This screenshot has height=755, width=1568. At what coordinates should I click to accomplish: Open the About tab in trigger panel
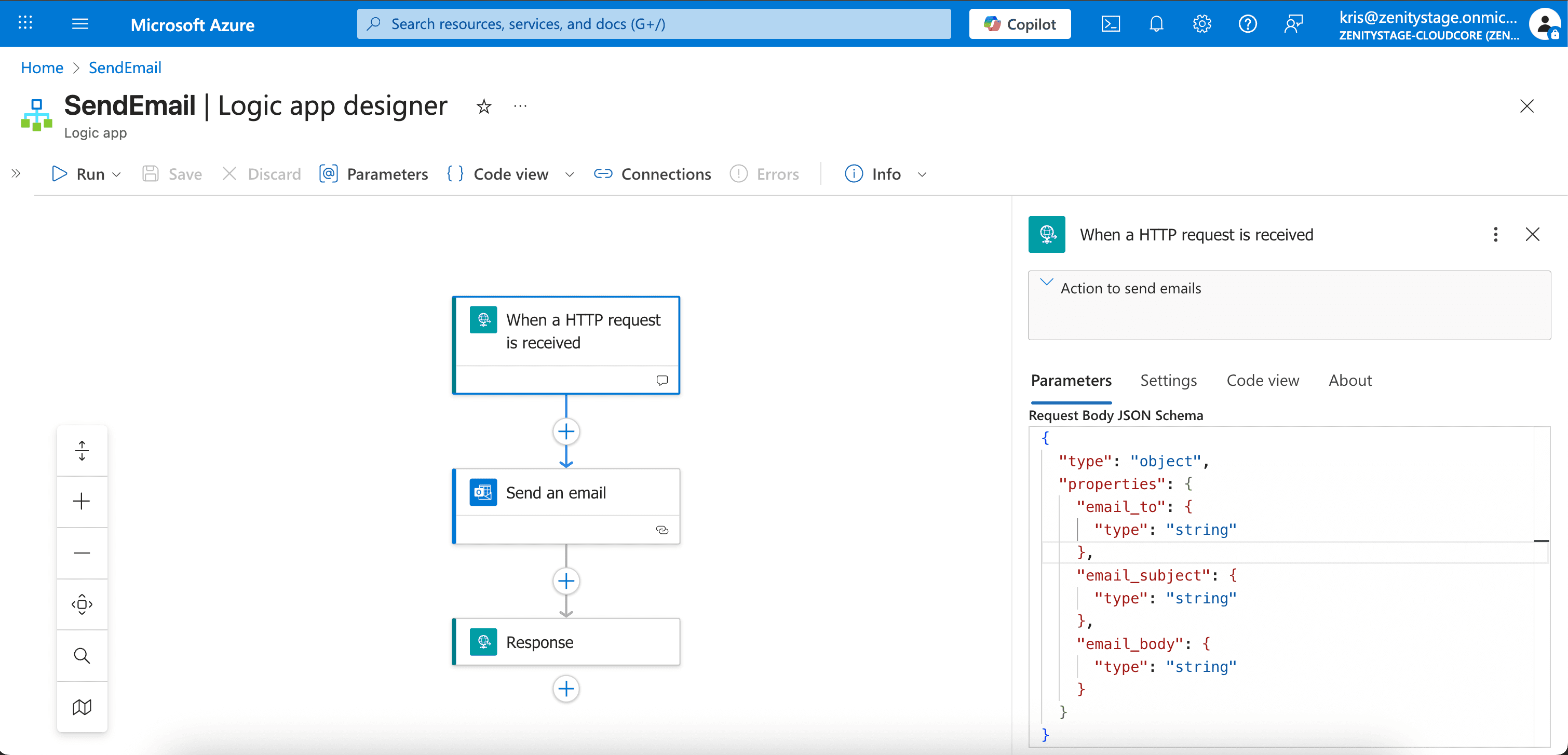point(1349,381)
